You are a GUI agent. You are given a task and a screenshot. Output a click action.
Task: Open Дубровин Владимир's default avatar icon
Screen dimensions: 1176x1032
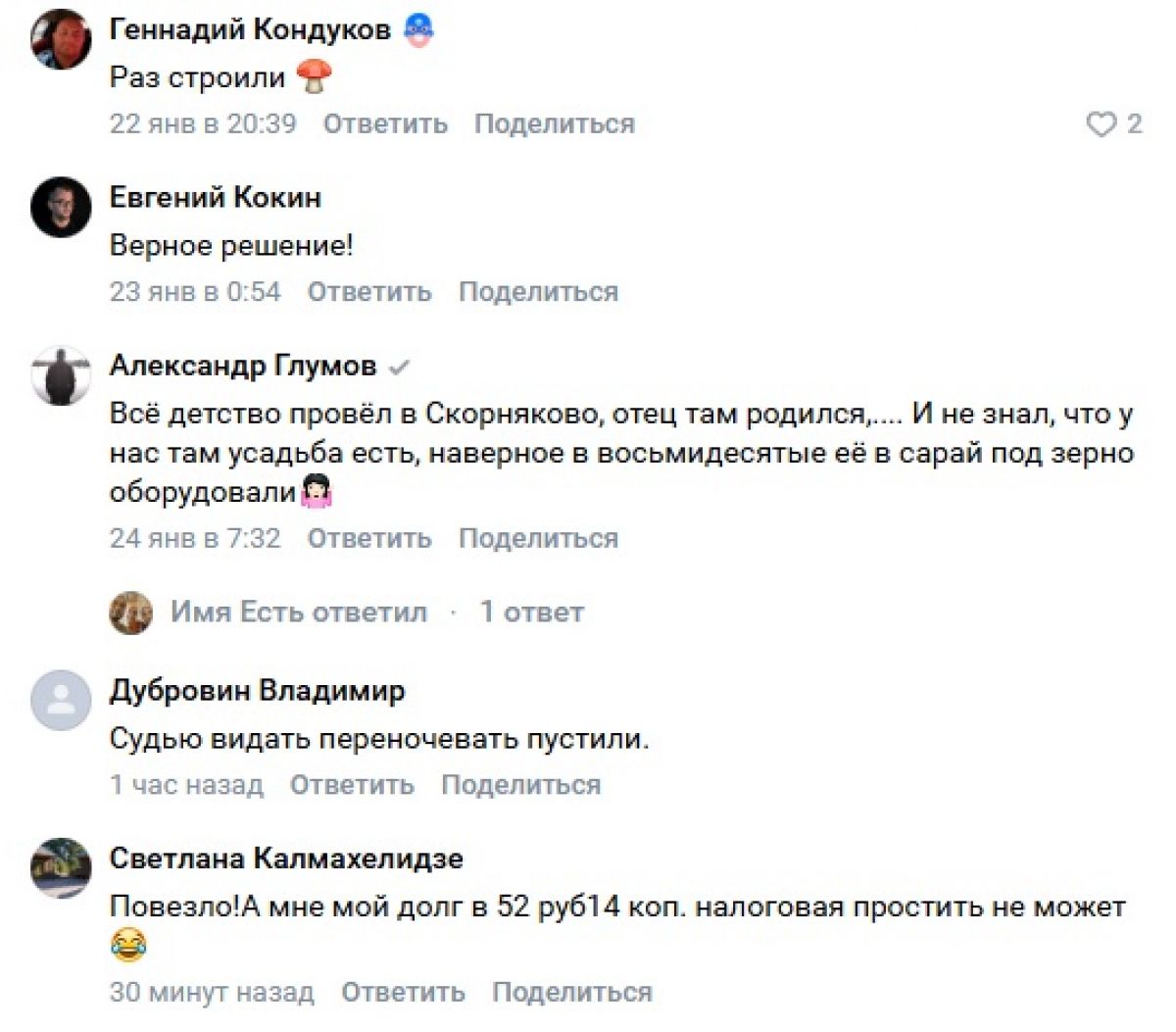[x=62, y=700]
